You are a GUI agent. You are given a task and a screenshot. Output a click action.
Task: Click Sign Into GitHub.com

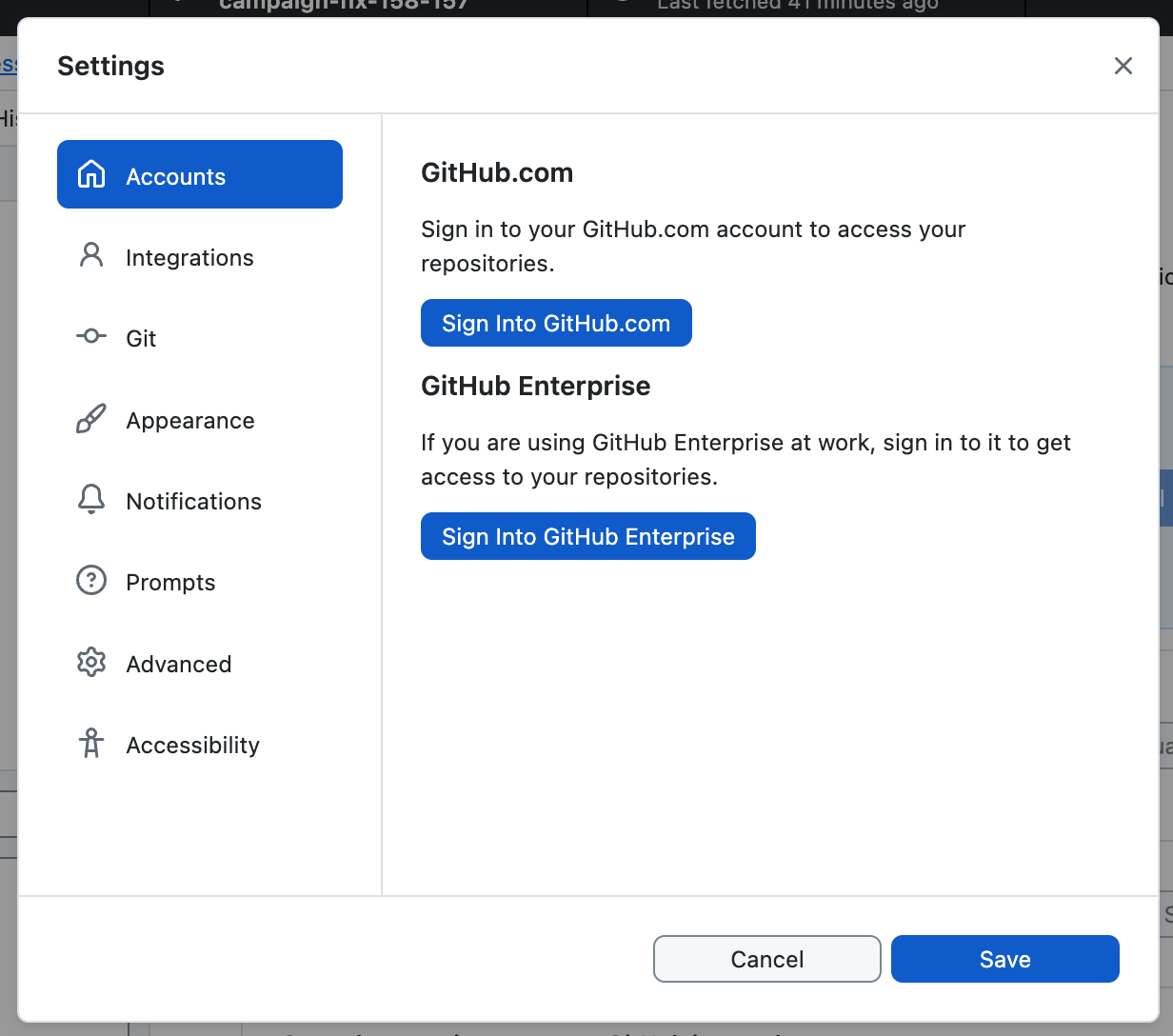coord(556,323)
